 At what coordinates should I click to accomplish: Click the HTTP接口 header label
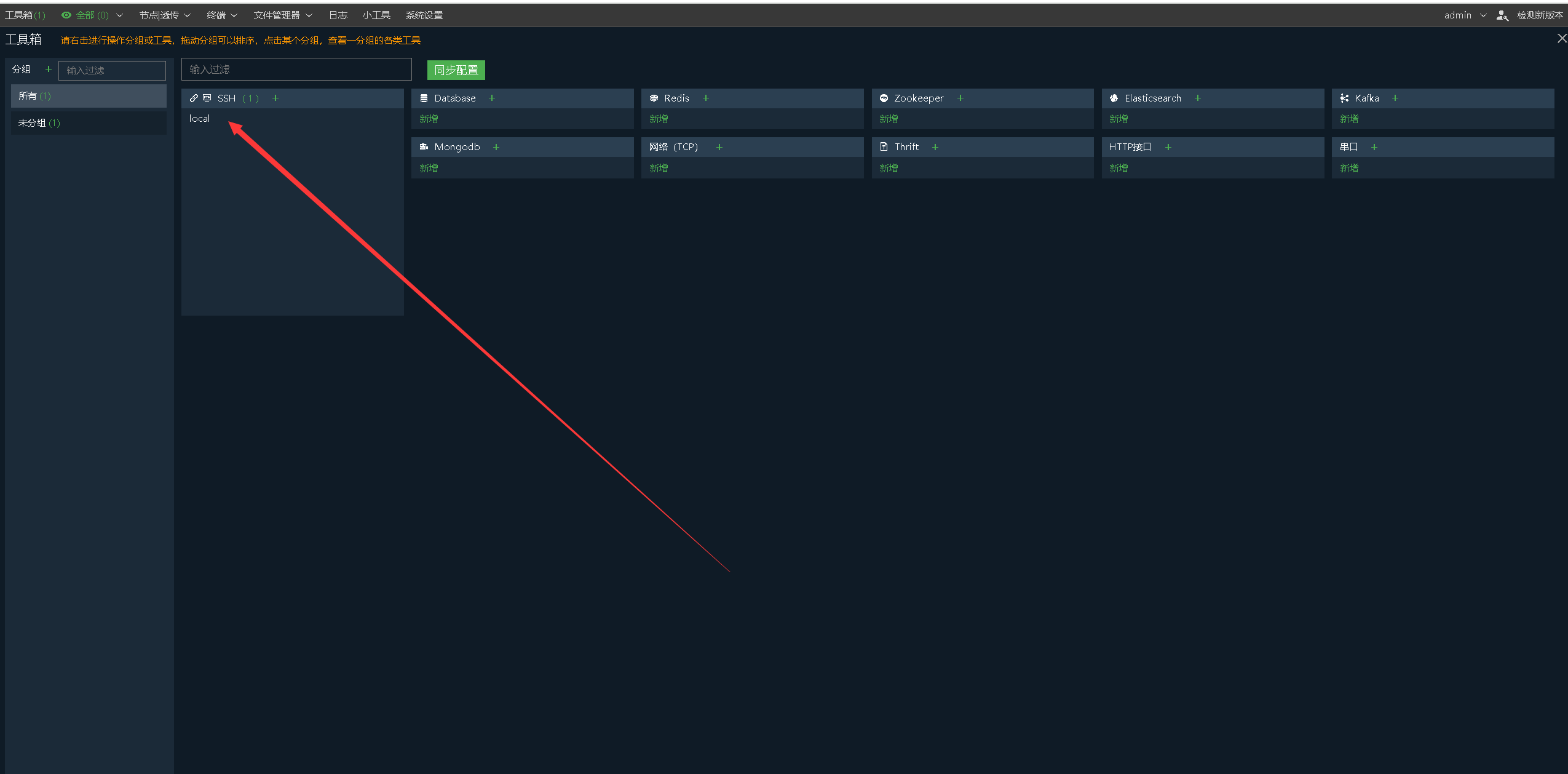coord(1130,147)
